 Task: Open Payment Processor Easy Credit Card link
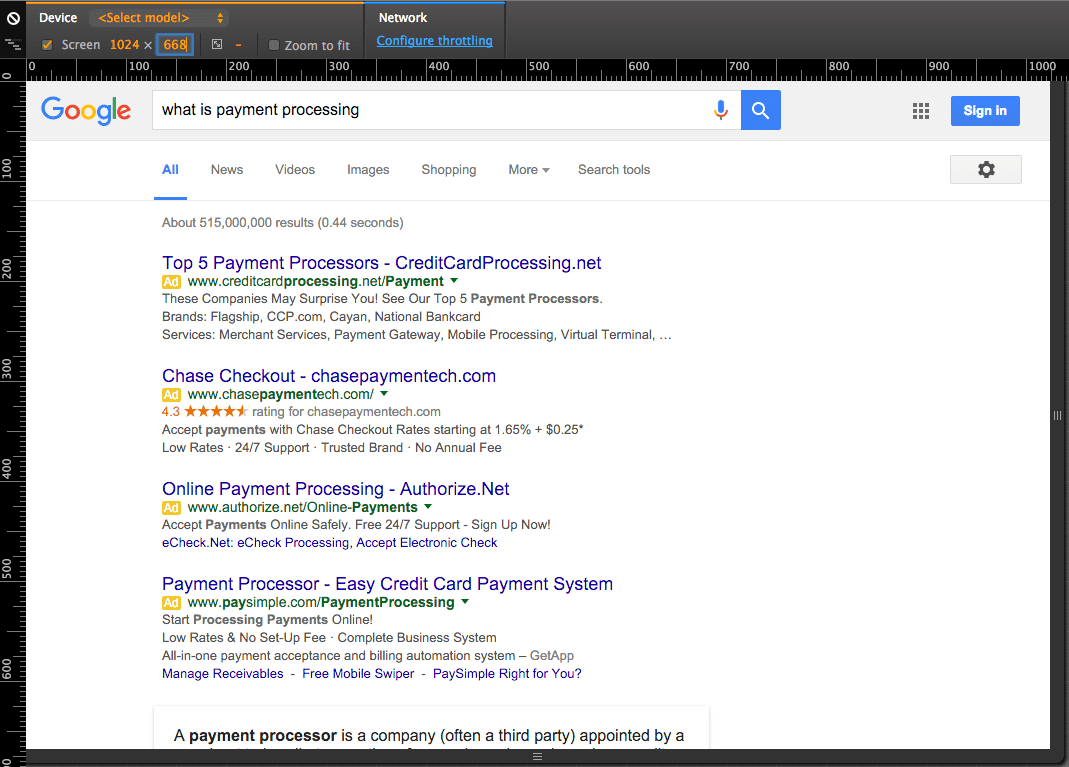coord(387,584)
